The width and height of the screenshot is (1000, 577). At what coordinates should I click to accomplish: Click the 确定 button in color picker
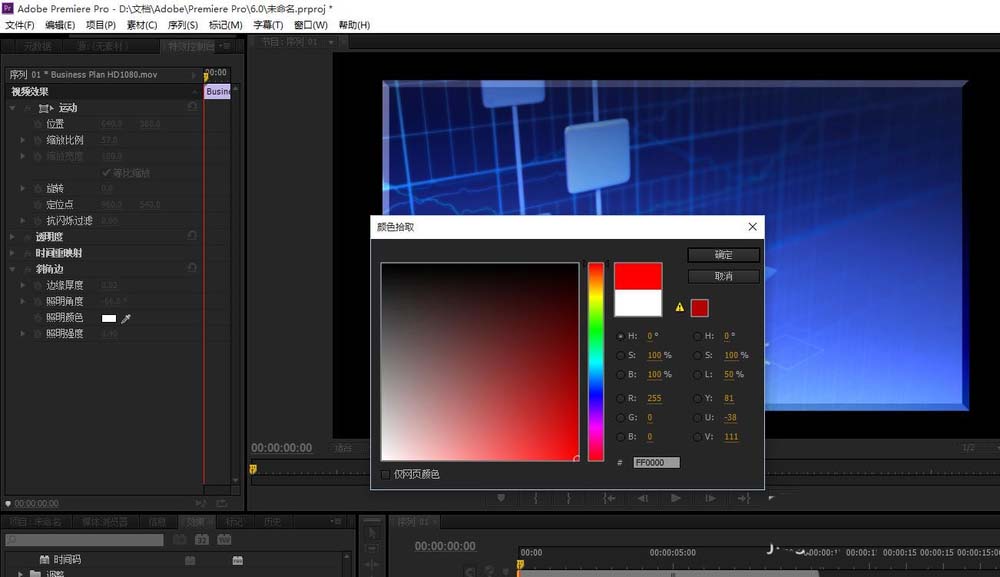[x=723, y=255]
